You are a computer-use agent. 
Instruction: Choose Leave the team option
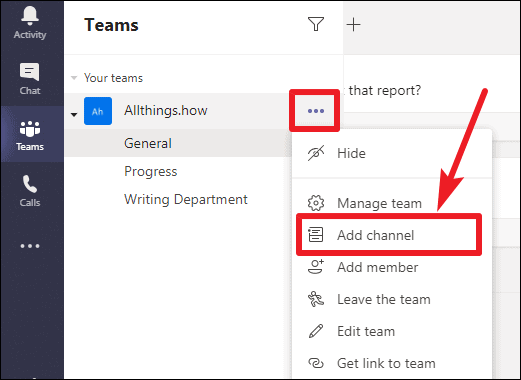point(392,299)
